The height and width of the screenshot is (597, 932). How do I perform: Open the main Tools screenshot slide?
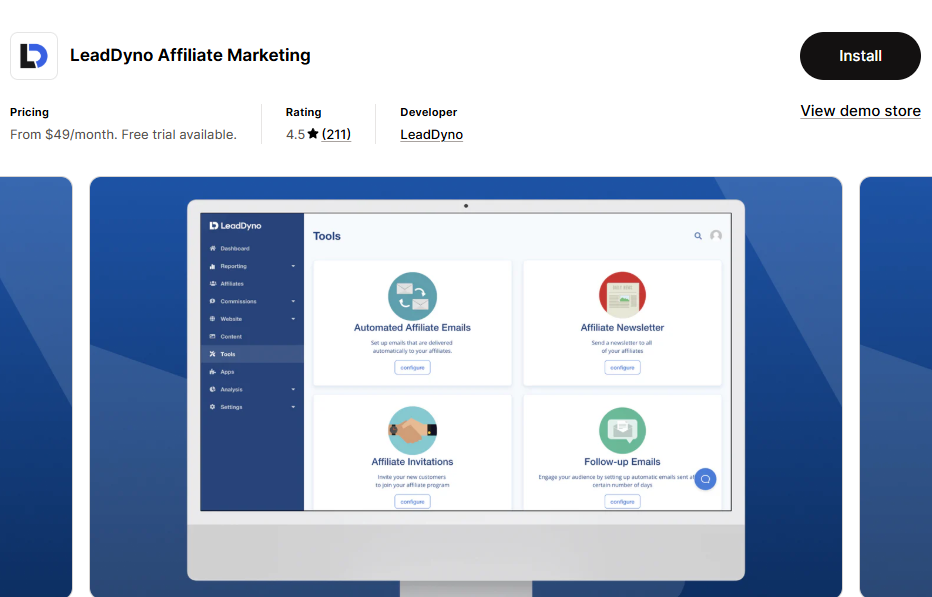pos(466,387)
